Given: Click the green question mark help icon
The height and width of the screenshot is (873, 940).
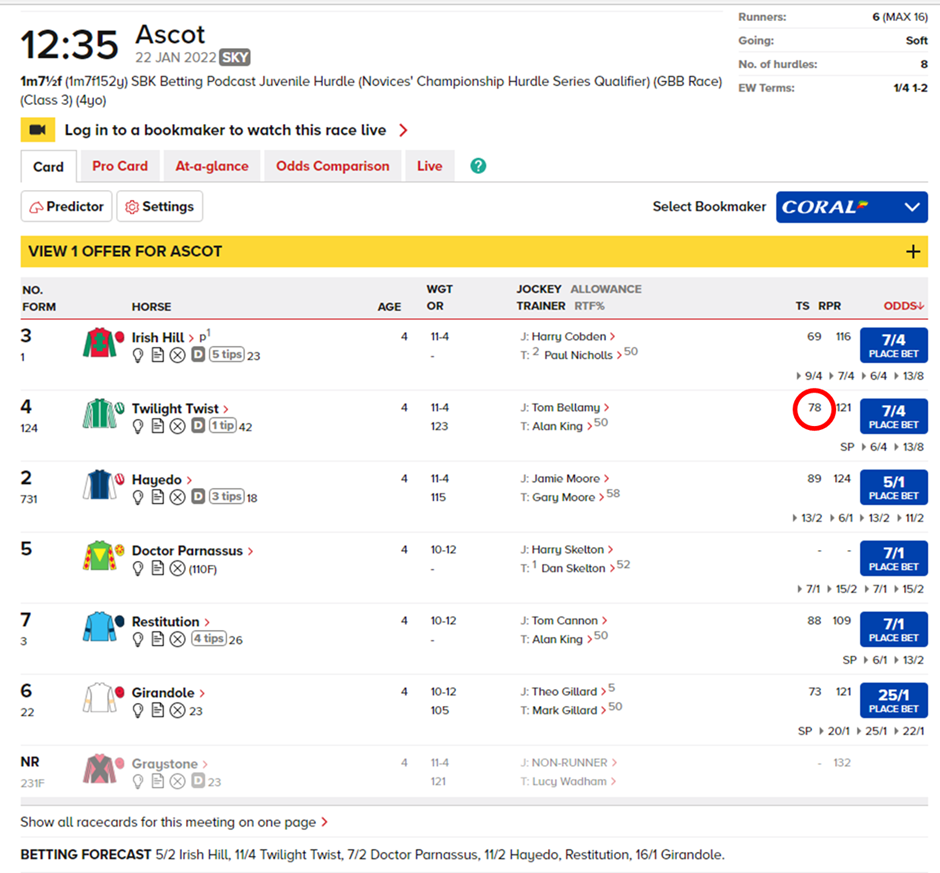Looking at the screenshot, I should [x=477, y=166].
